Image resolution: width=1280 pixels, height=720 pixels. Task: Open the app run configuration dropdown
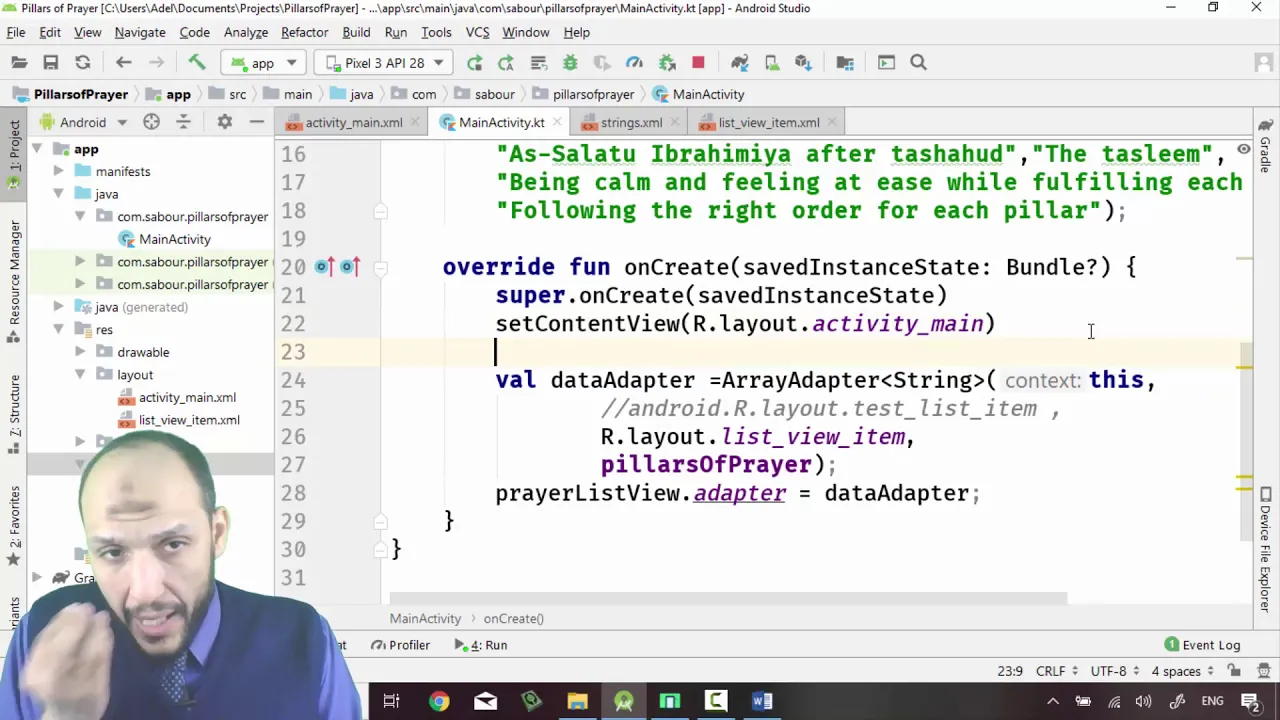(264, 63)
